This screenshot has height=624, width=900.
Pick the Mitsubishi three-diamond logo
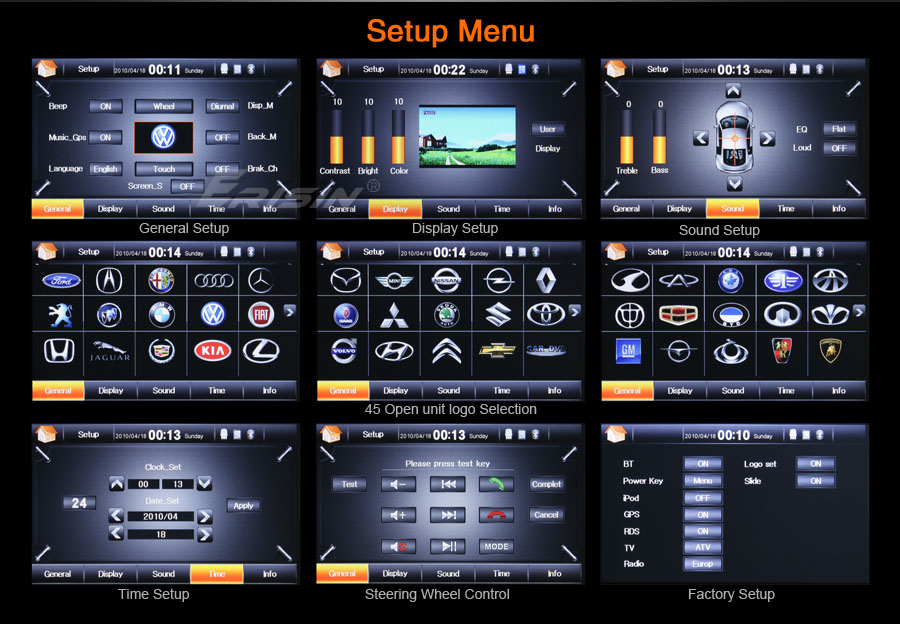click(394, 315)
